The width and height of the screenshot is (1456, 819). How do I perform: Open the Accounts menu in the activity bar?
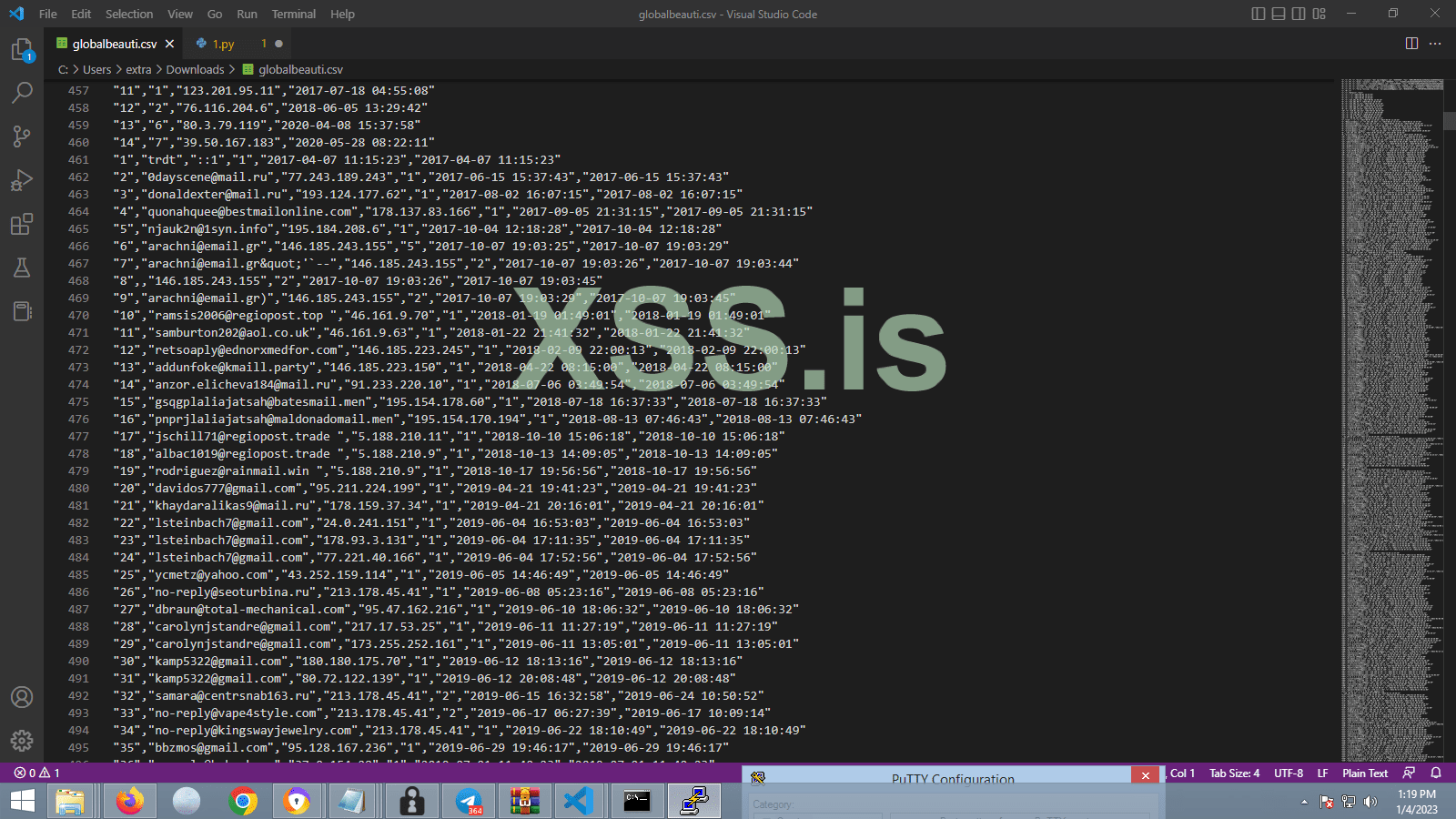point(22,697)
